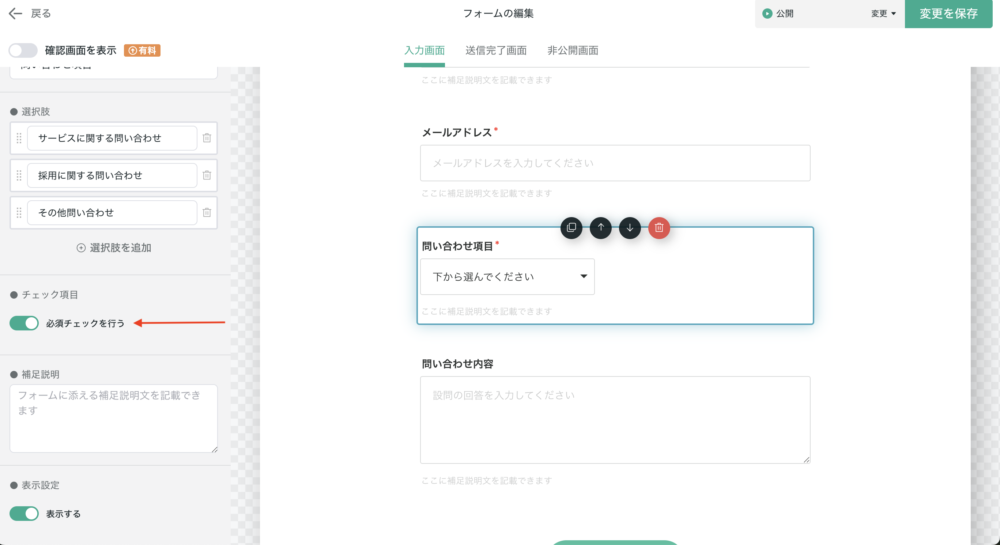
Task: Open the 変更 publish status dropdown
Action: tap(883, 13)
